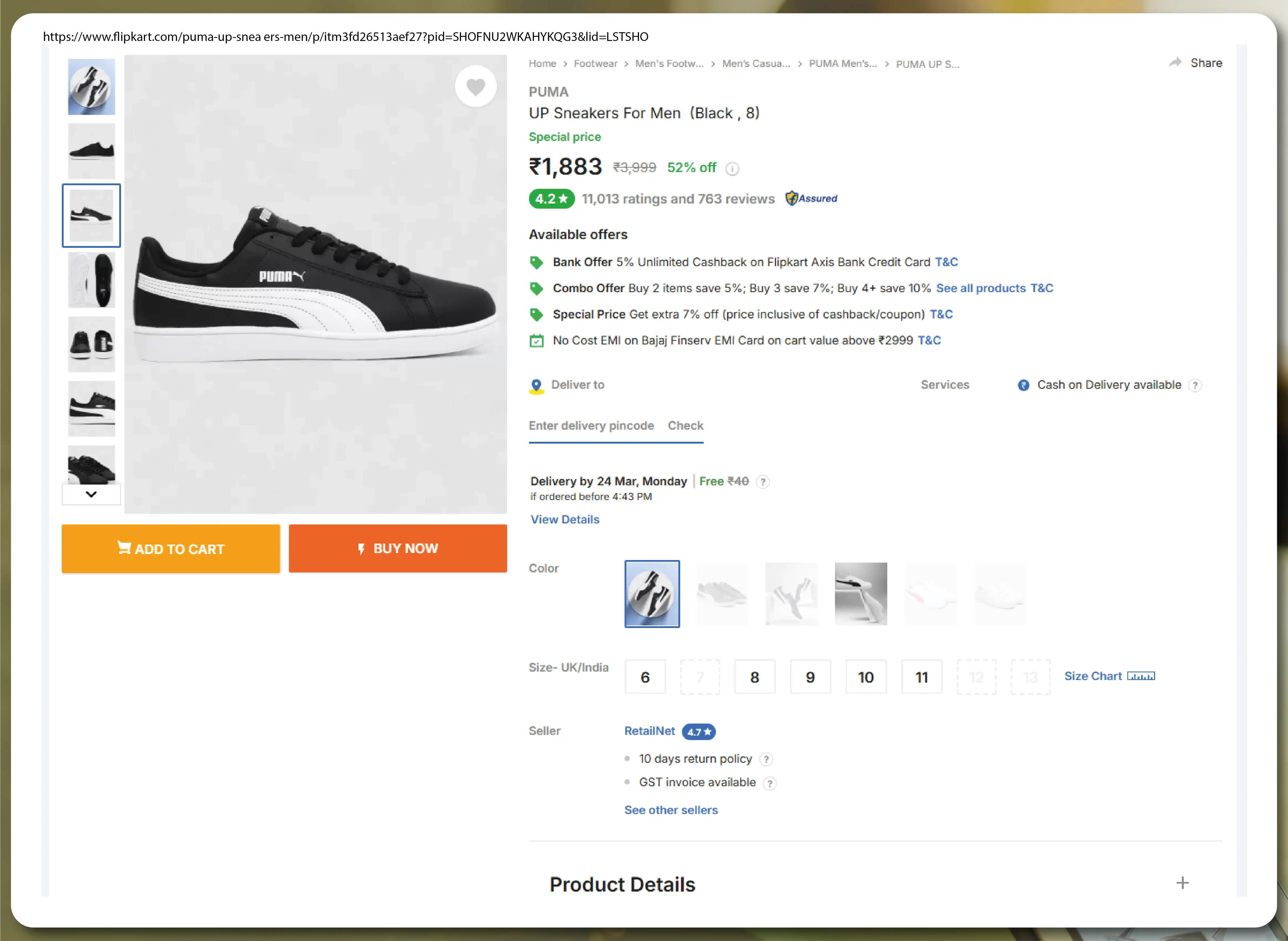Click BUY NOW button
Viewport: 1288px width, 941px height.
click(397, 548)
